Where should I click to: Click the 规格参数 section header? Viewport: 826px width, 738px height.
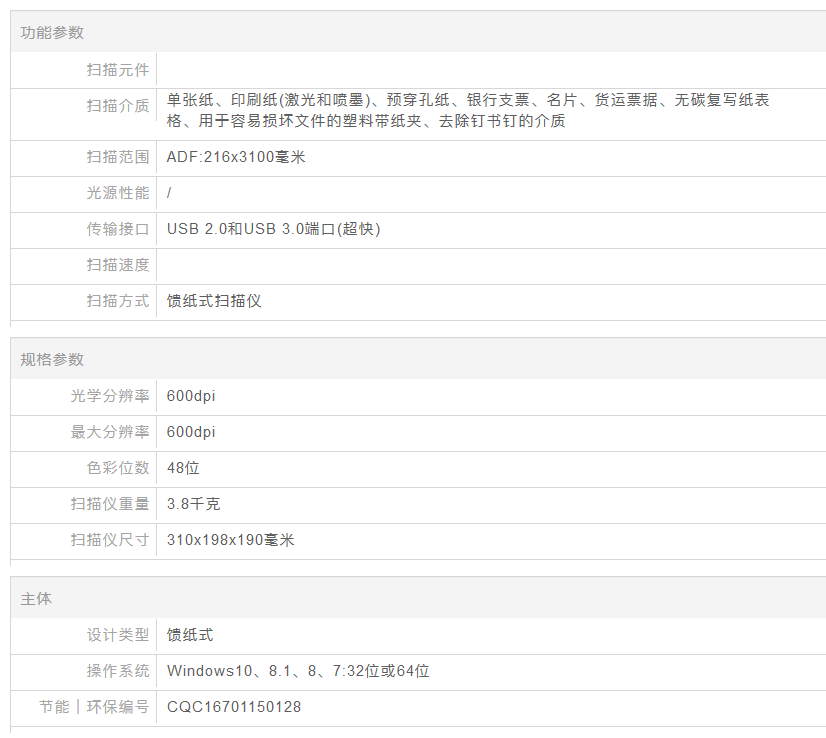(52, 360)
